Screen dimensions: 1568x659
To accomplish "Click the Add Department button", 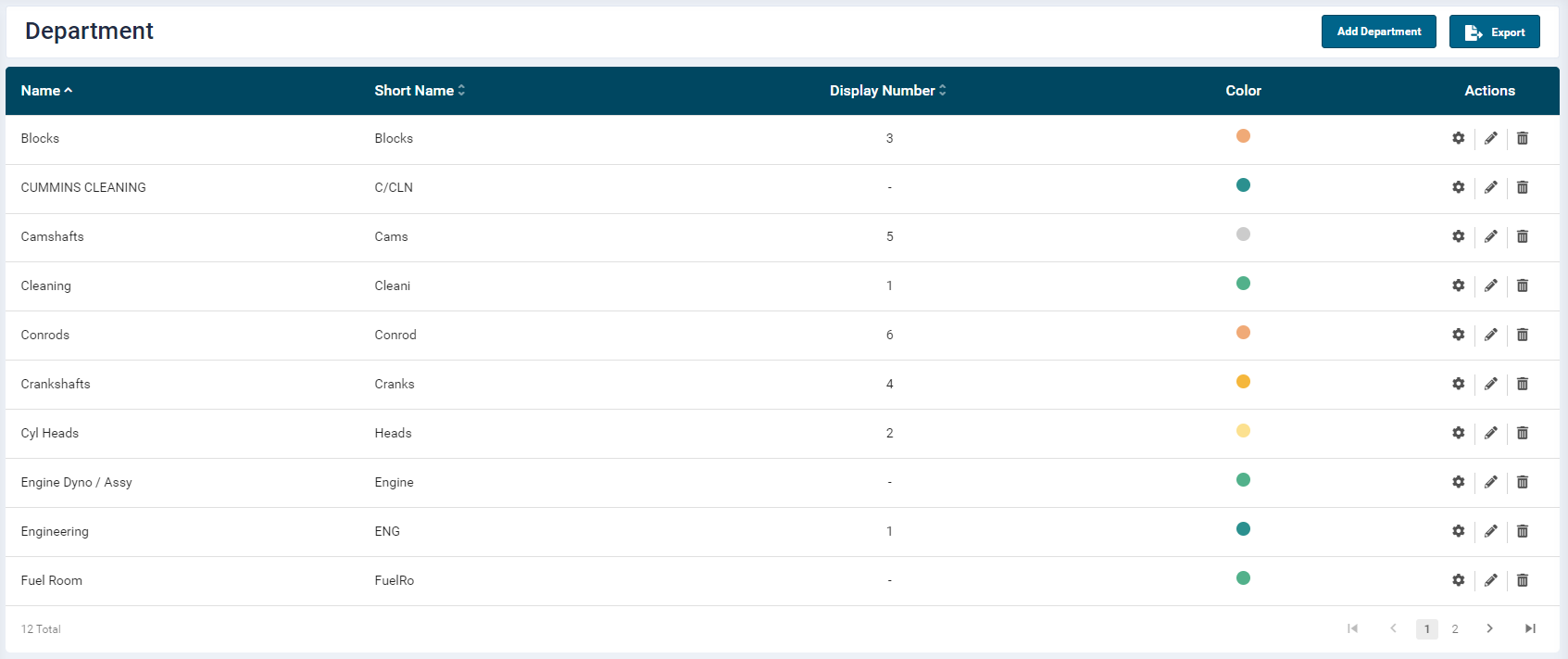I will click(1378, 32).
